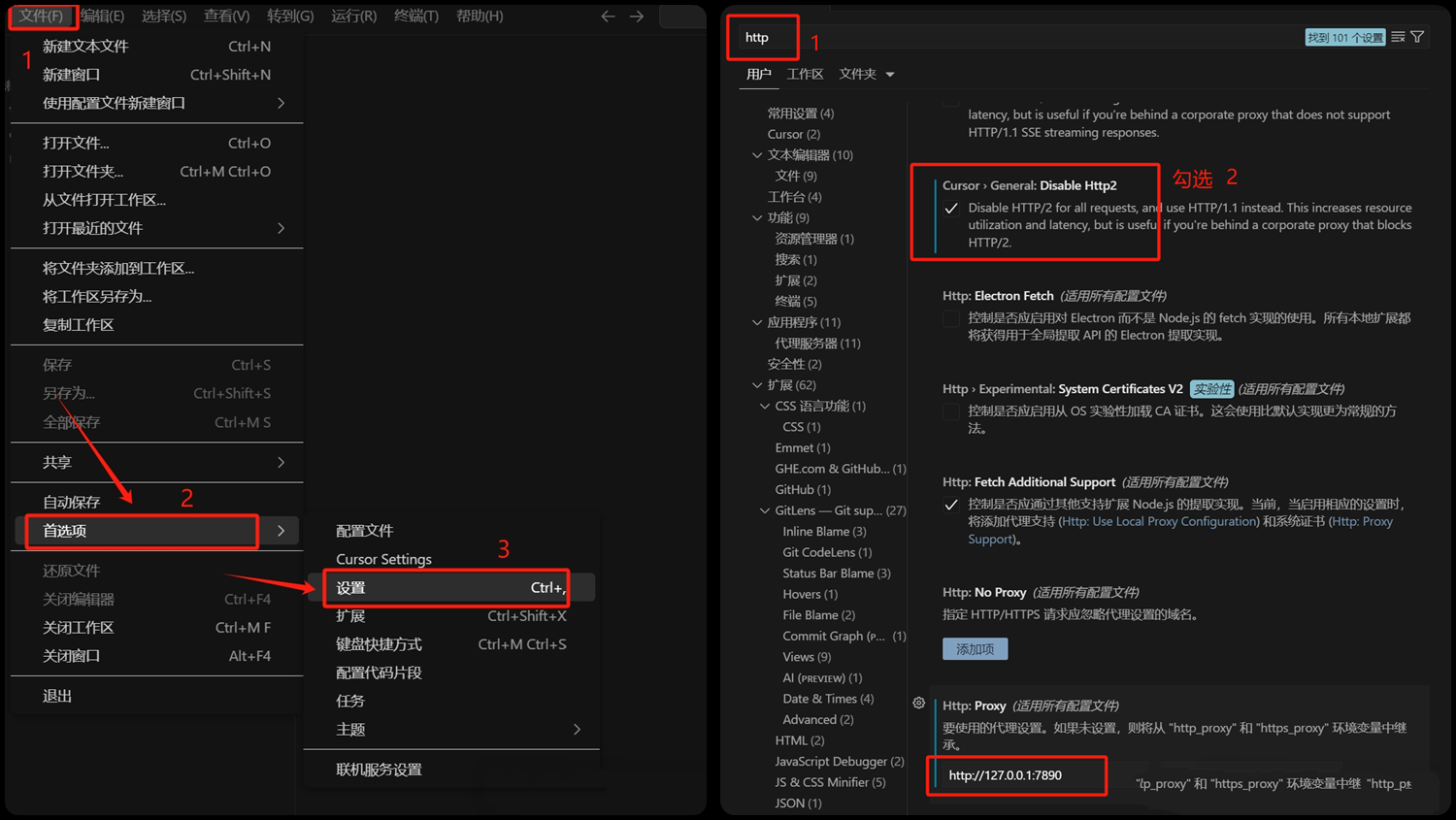Open the 文件夹 dropdown tab
This screenshot has height=820, width=1456.
[x=867, y=74]
